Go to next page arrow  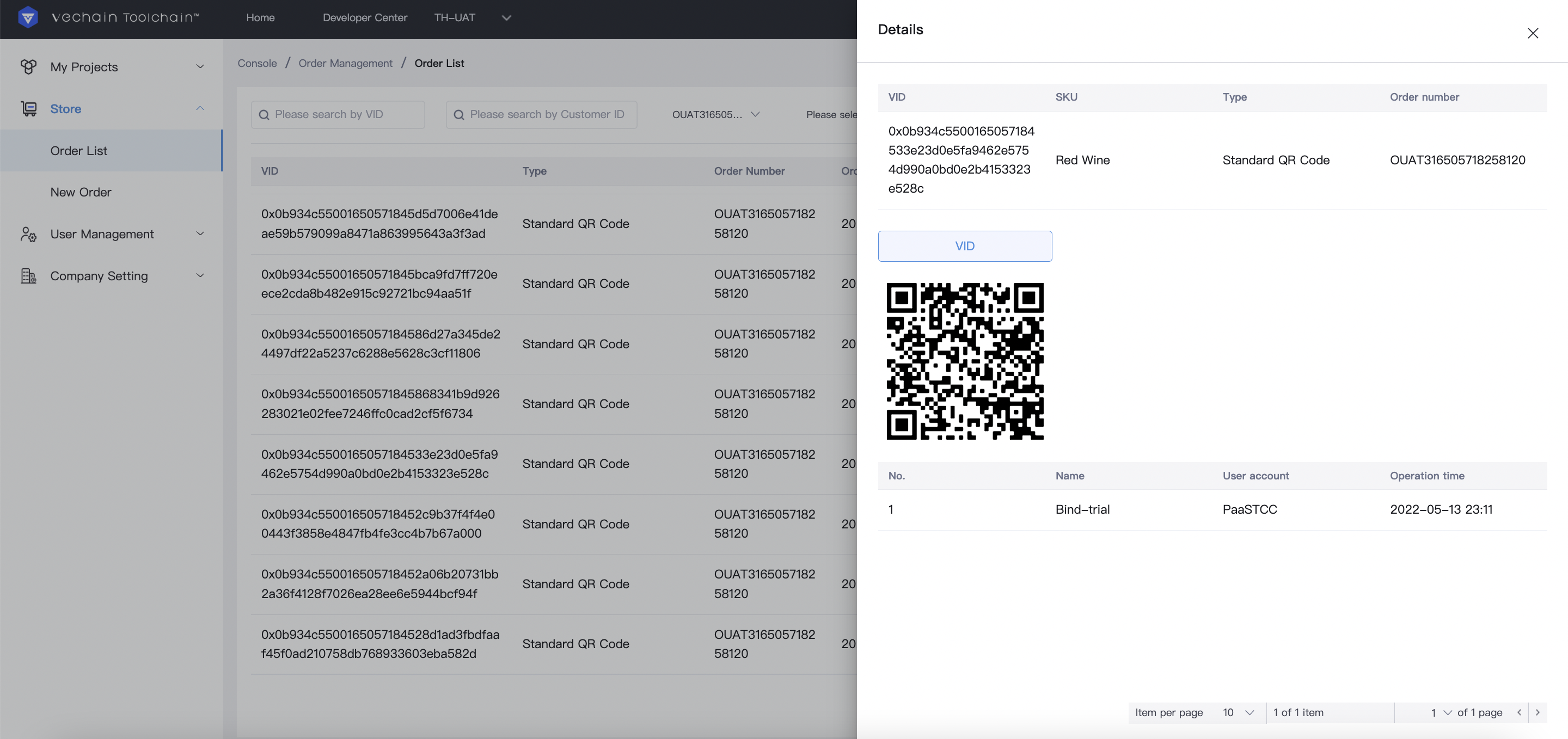1538,712
